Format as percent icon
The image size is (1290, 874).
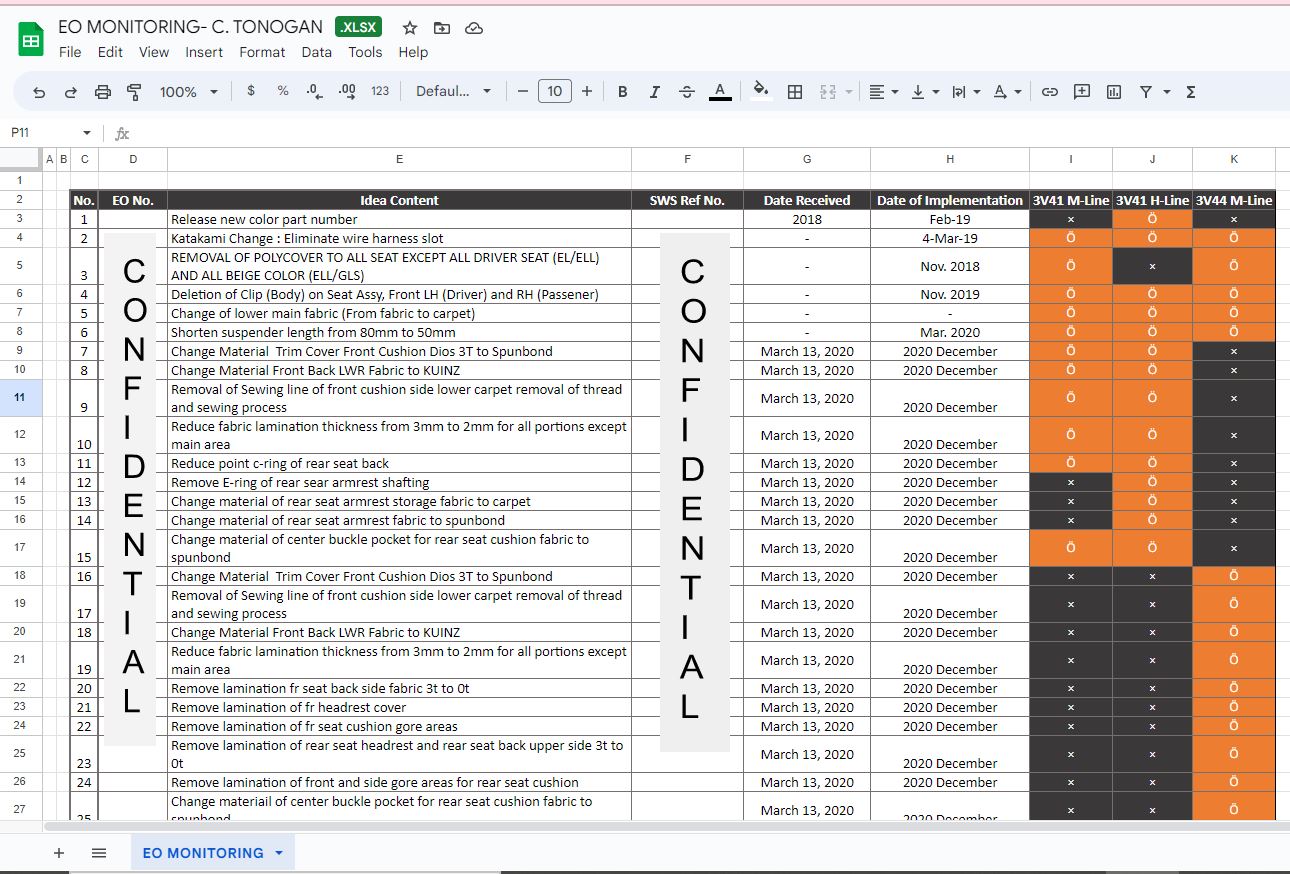tap(283, 91)
